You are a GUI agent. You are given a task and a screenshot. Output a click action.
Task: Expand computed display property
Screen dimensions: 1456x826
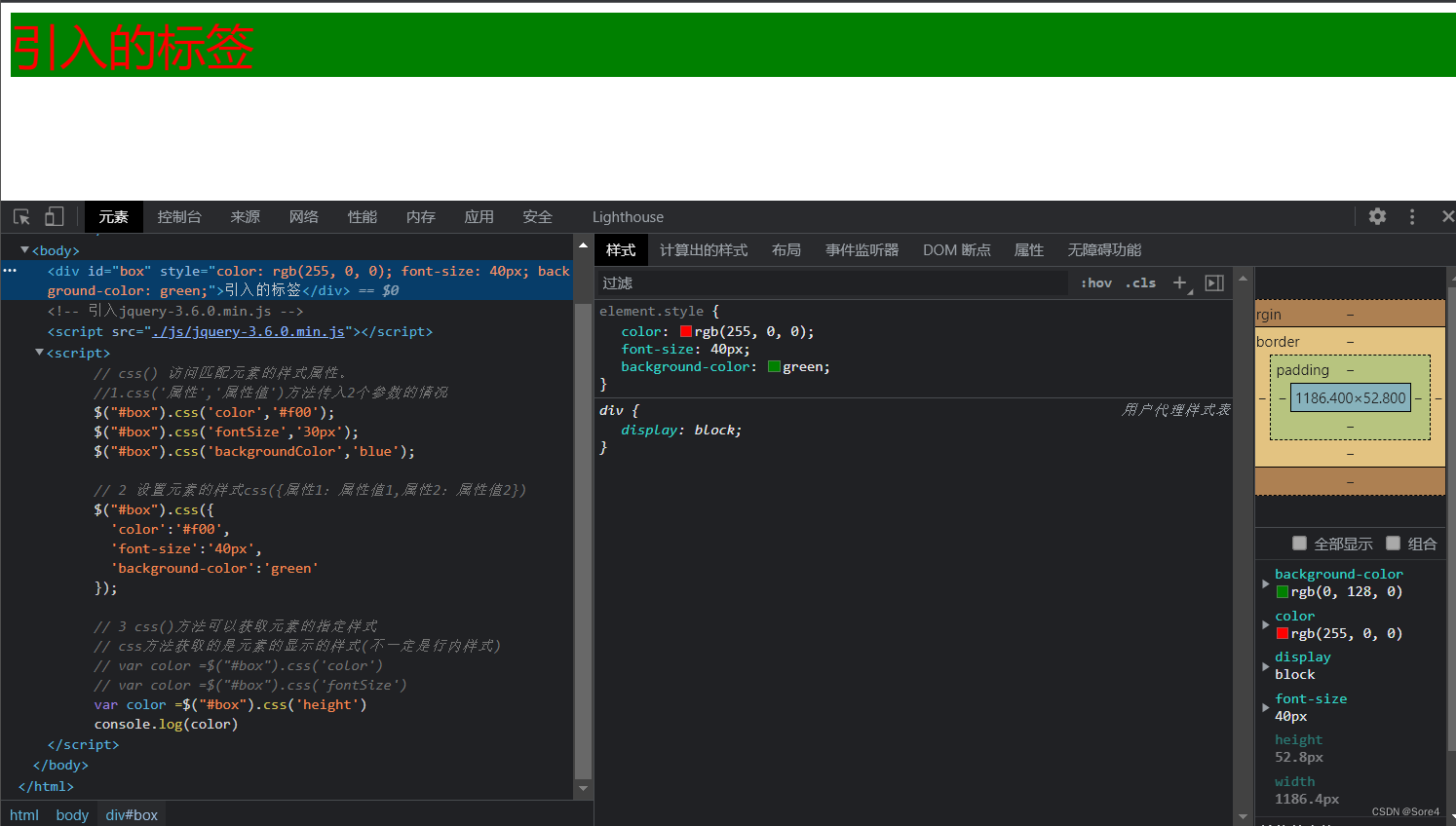(x=1266, y=666)
